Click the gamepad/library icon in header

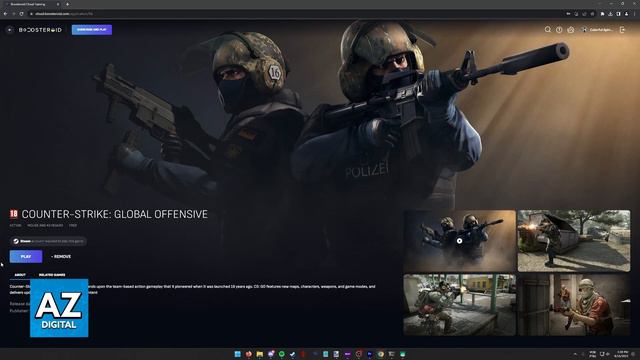click(x=571, y=30)
